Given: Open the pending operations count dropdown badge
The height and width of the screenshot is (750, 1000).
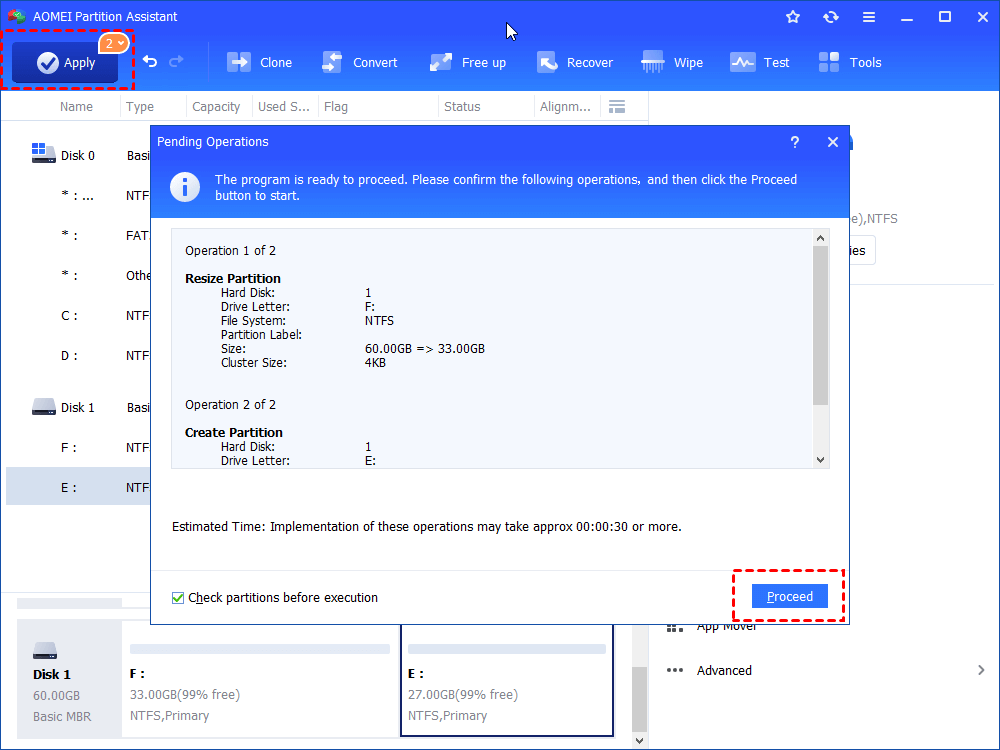Looking at the screenshot, I should click(114, 43).
